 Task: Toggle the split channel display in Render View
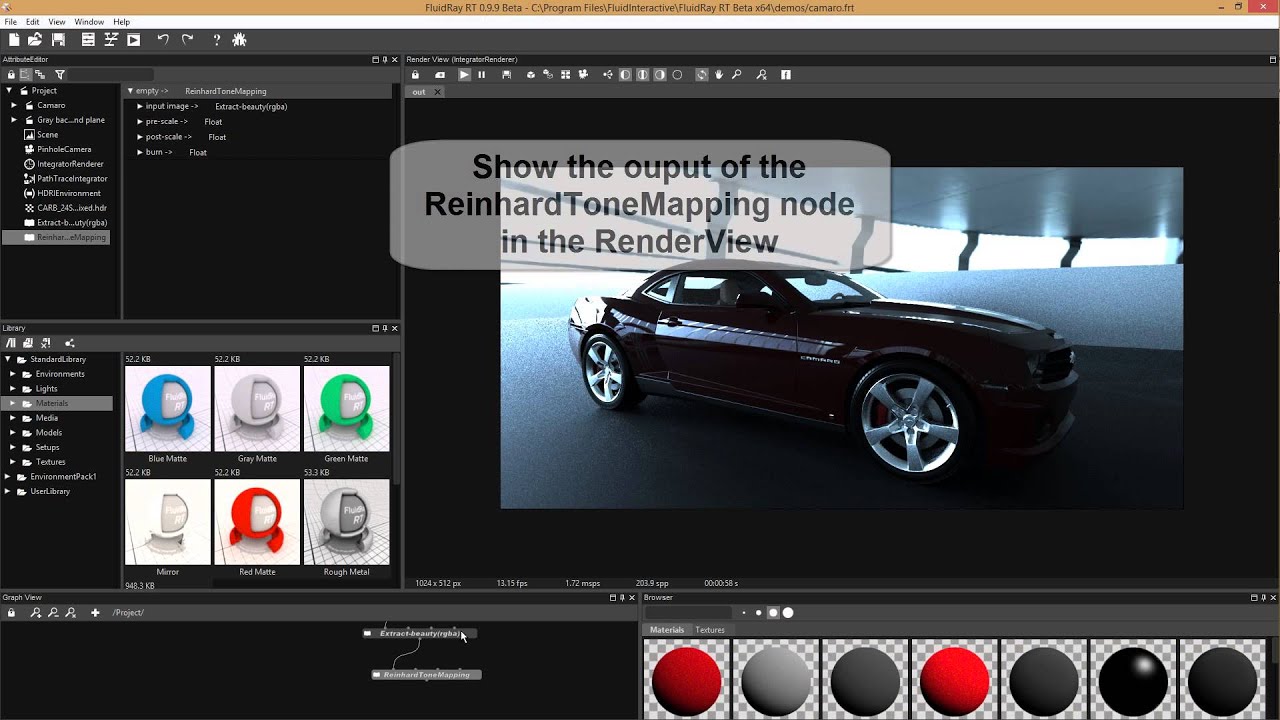(x=642, y=75)
